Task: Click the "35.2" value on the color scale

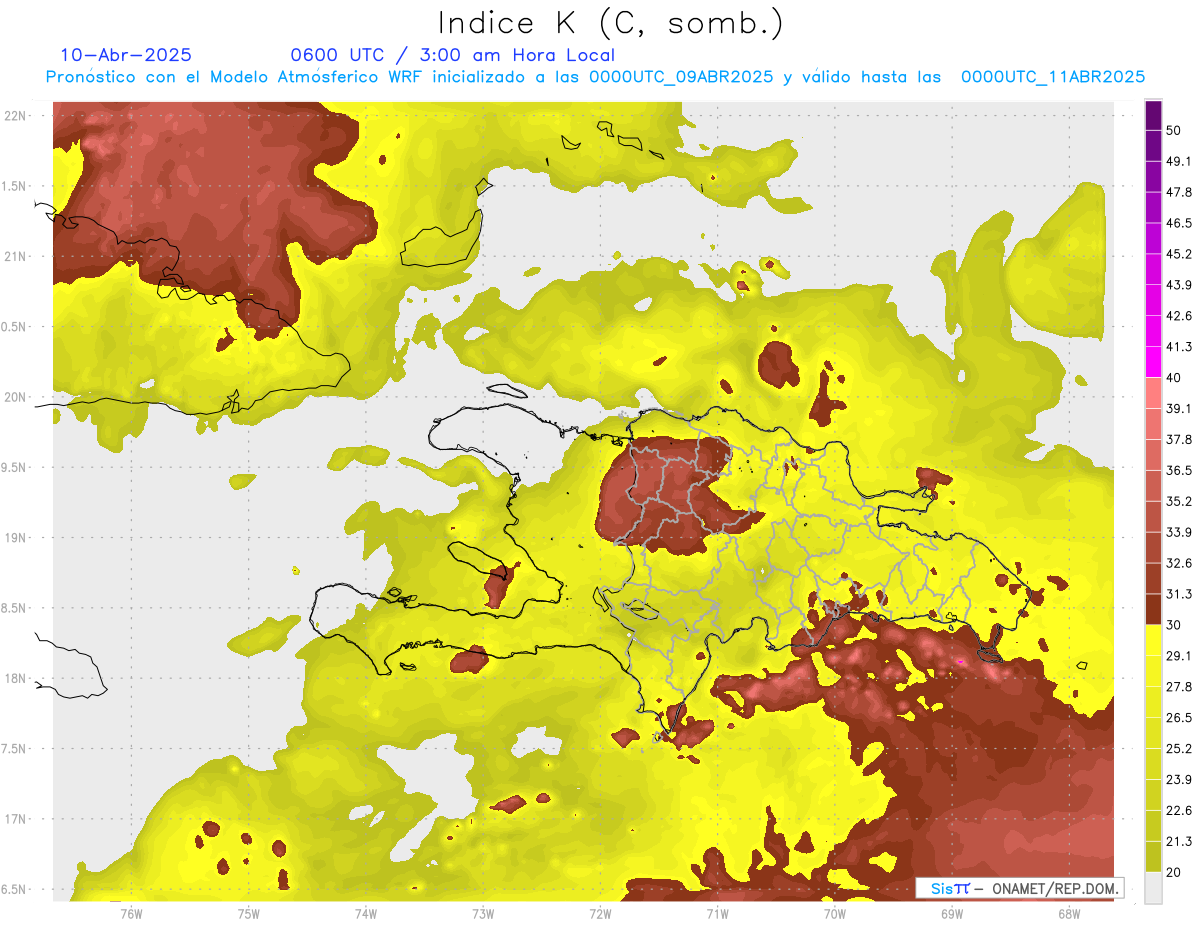Action: coord(1179,501)
